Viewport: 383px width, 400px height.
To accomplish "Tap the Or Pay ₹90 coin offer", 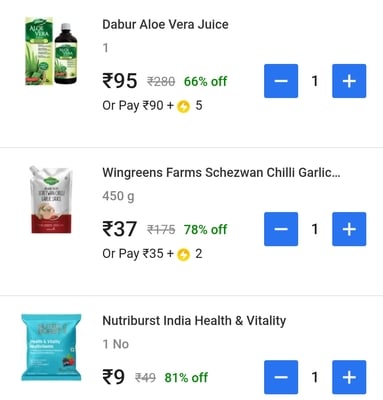I will (x=152, y=106).
